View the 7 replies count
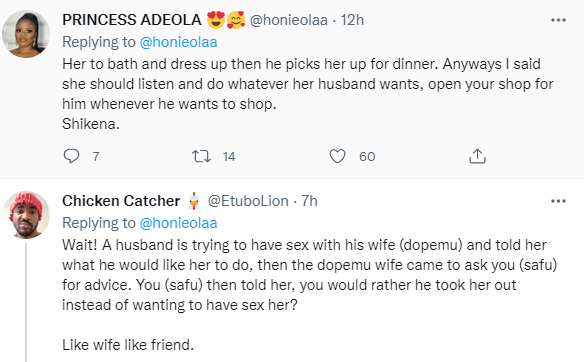584x362 pixels. [x=96, y=156]
